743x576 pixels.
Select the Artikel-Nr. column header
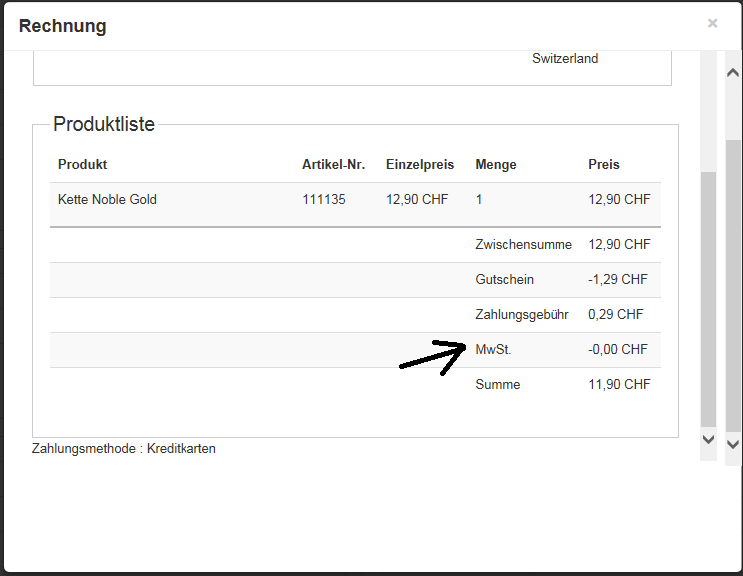[x=333, y=165]
